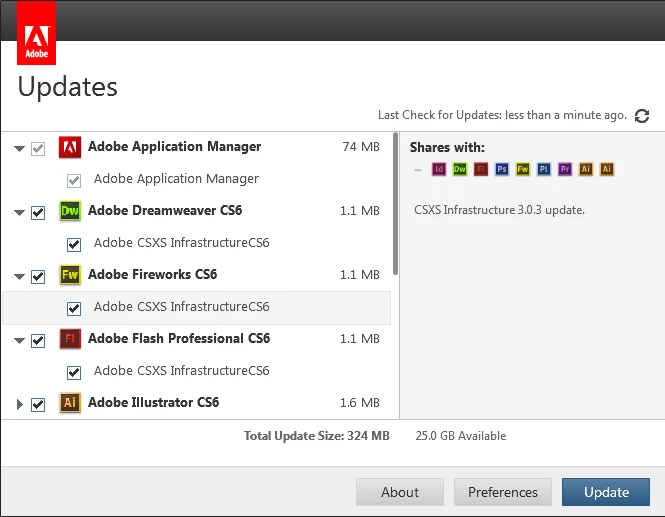Select the 'Adobe Fireworks CS6' row title
The width and height of the screenshot is (665, 517).
[x=152, y=274]
